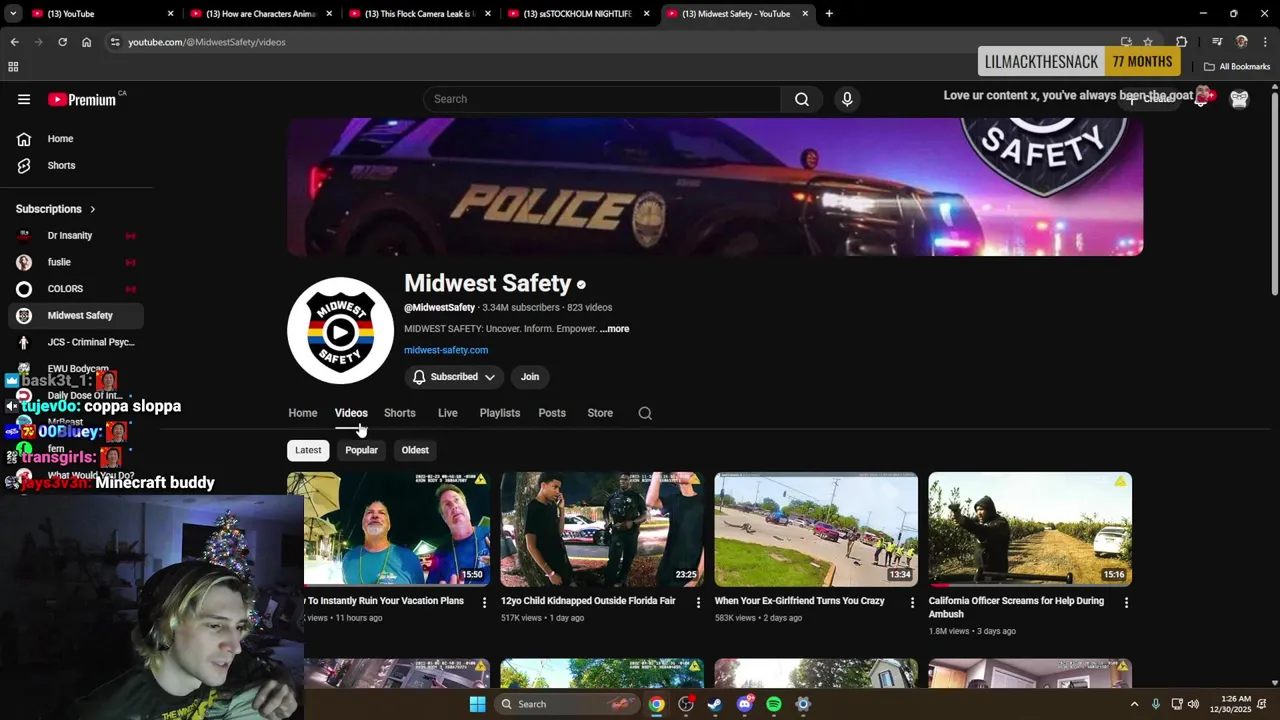Image resolution: width=1280 pixels, height=720 pixels.
Task: Select Midwest Safety in sidebar
Action: pyautogui.click(x=76, y=316)
